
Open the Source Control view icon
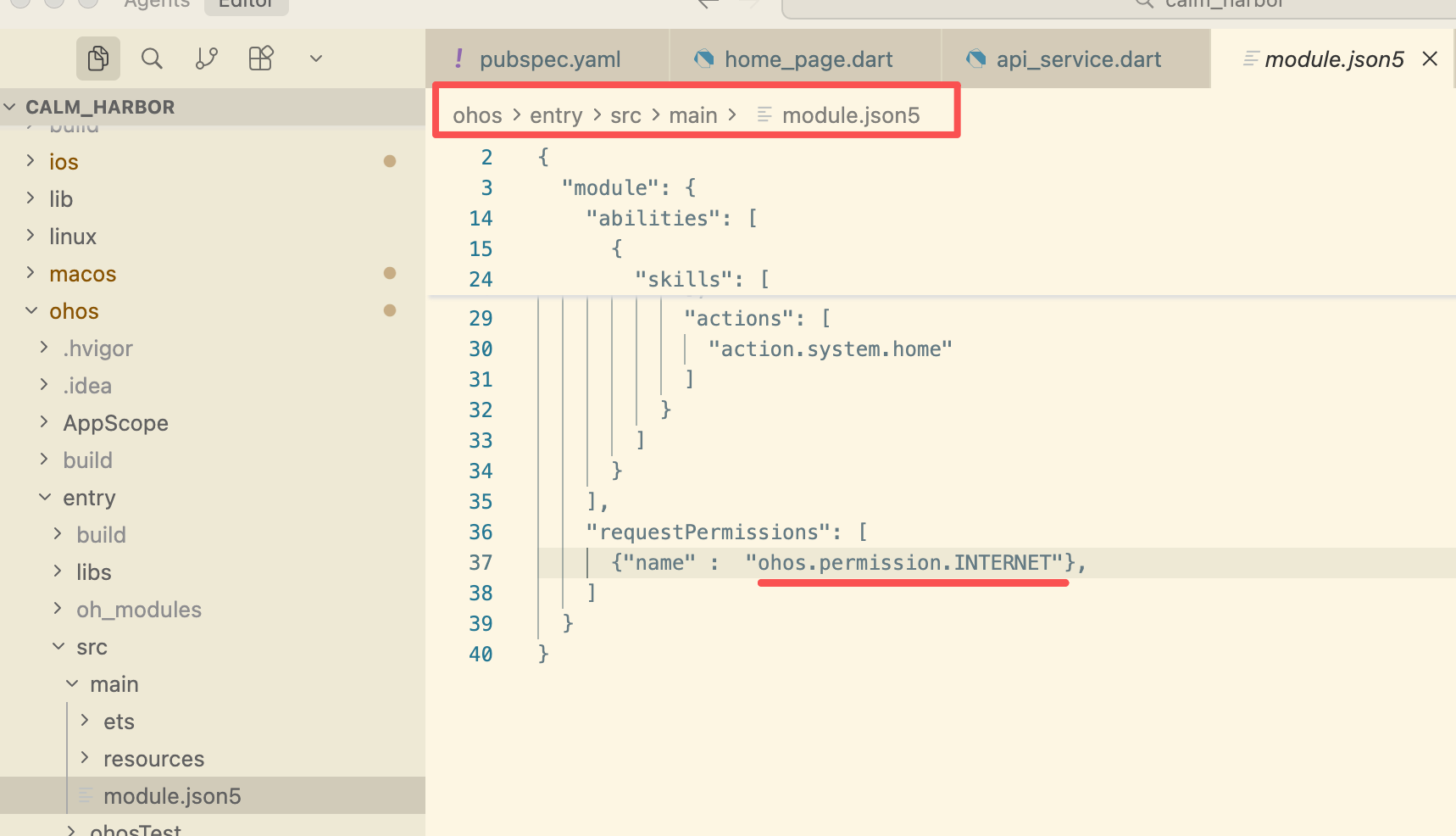click(x=207, y=59)
